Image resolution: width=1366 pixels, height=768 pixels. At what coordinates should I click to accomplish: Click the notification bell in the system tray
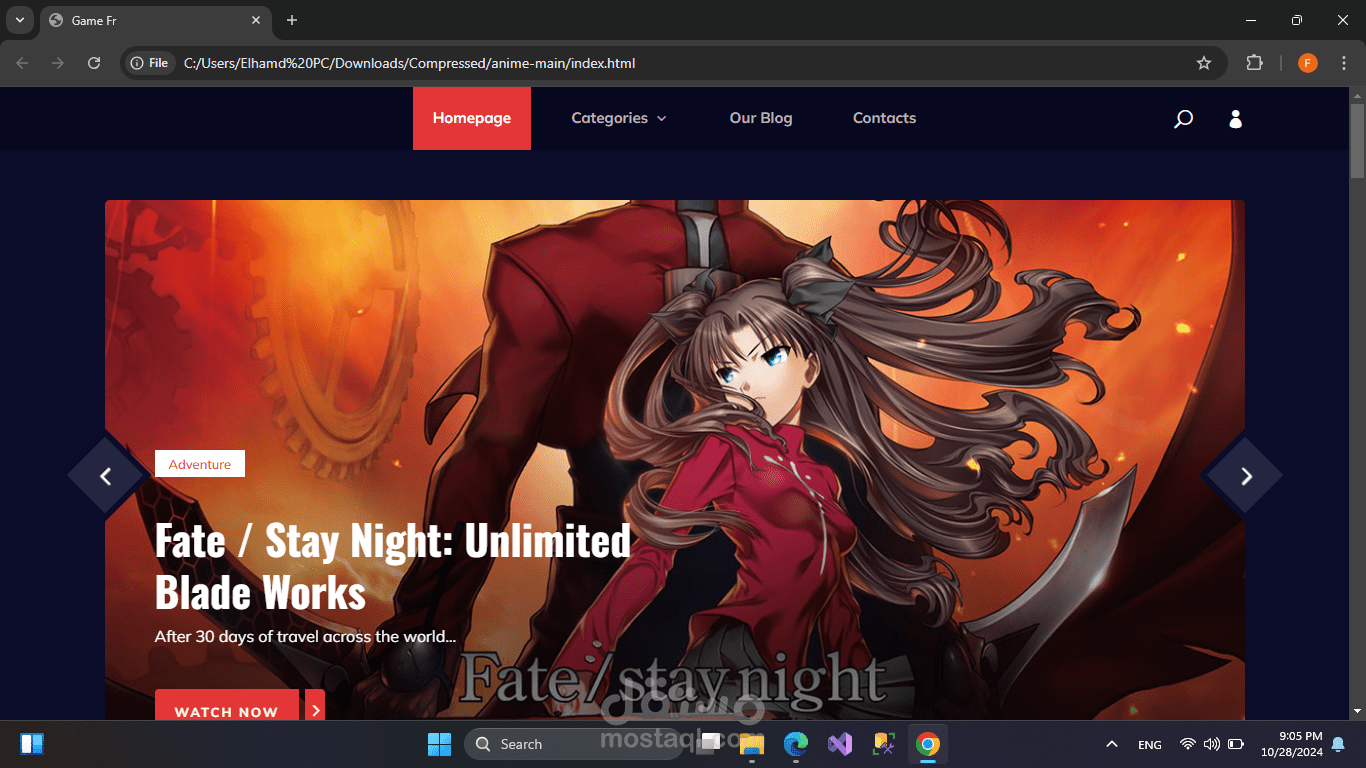[1338, 744]
